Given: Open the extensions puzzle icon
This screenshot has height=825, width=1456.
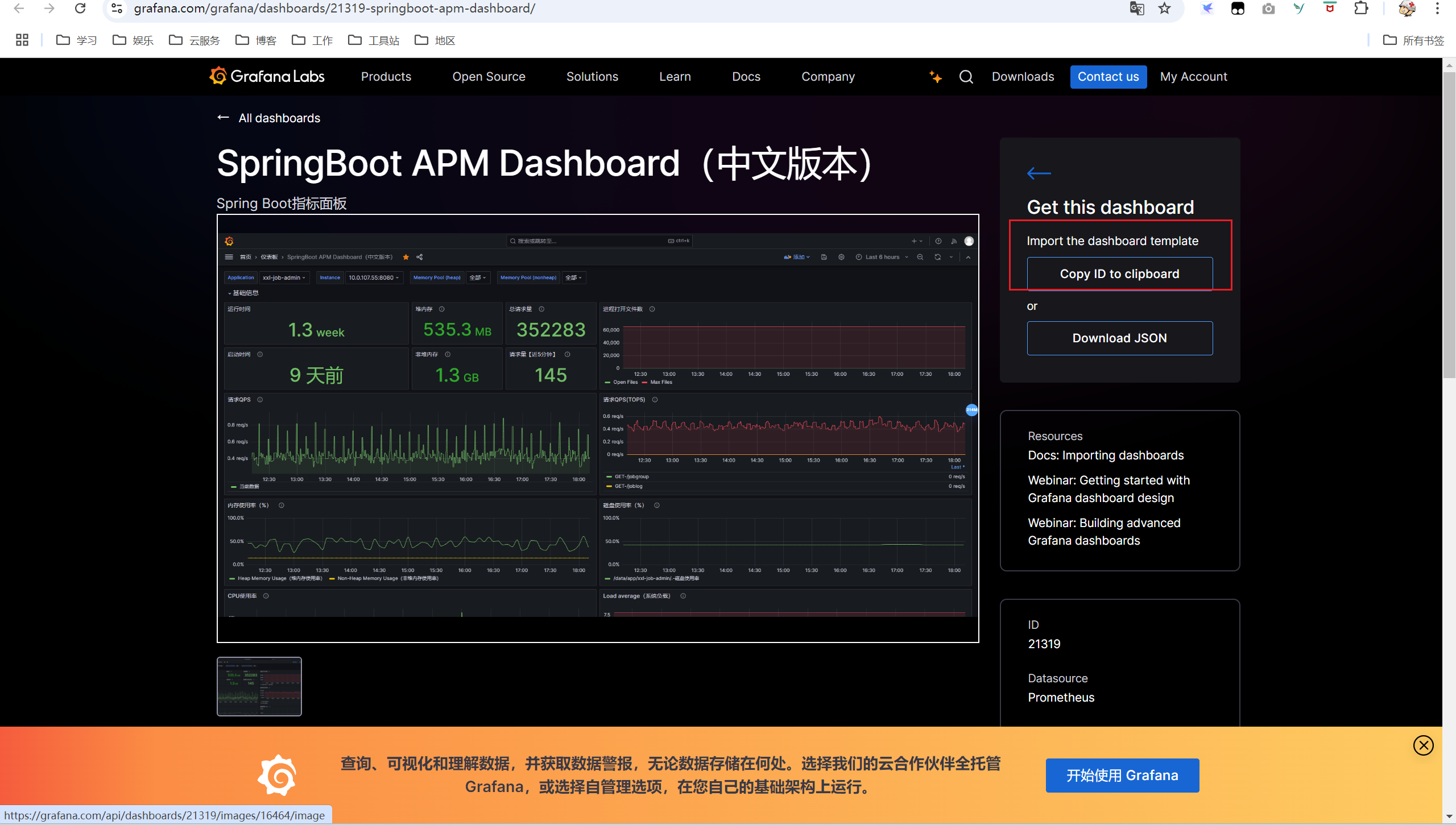Looking at the screenshot, I should coord(1360,9).
